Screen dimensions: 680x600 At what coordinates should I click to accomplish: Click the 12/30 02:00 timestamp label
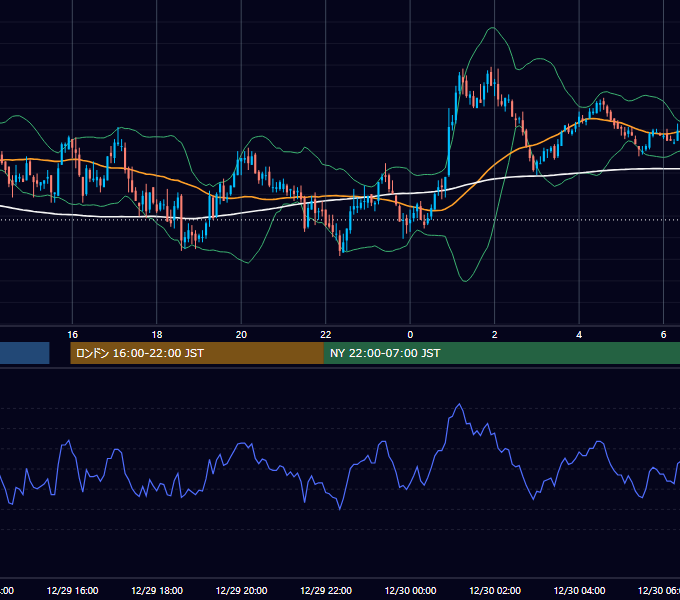tap(495, 590)
